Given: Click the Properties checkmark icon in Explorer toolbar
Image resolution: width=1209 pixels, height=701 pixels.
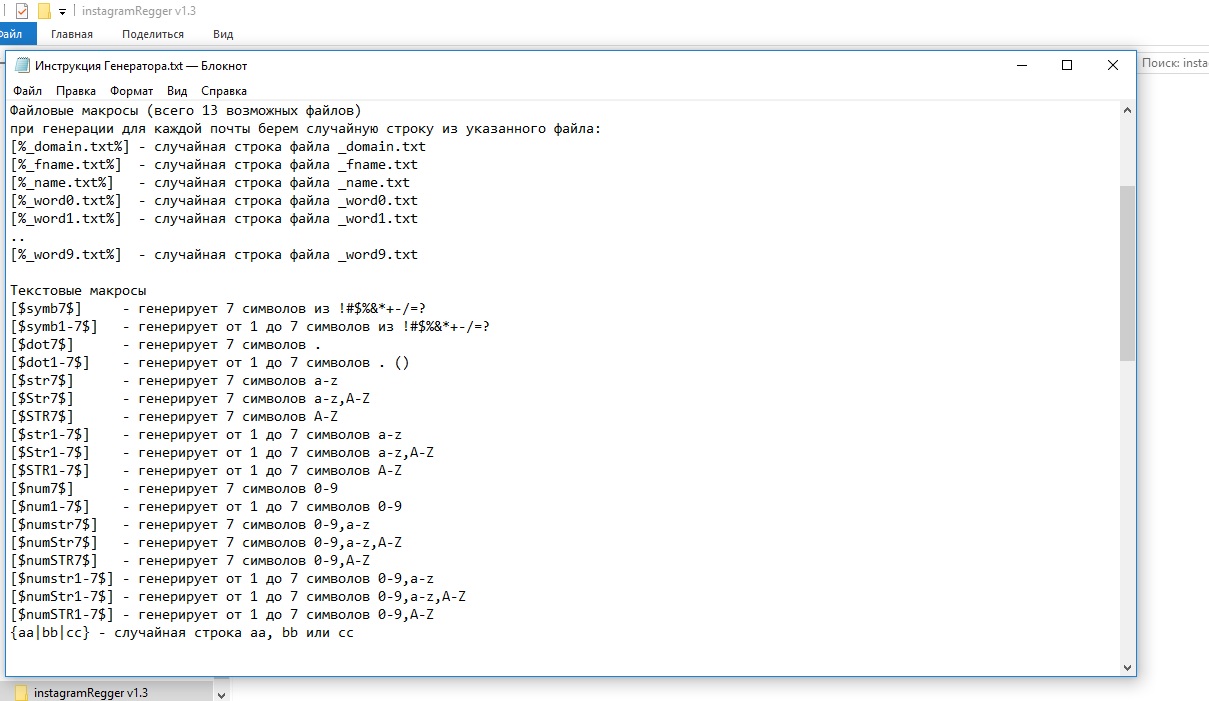Looking at the screenshot, I should [x=22, y=11].
